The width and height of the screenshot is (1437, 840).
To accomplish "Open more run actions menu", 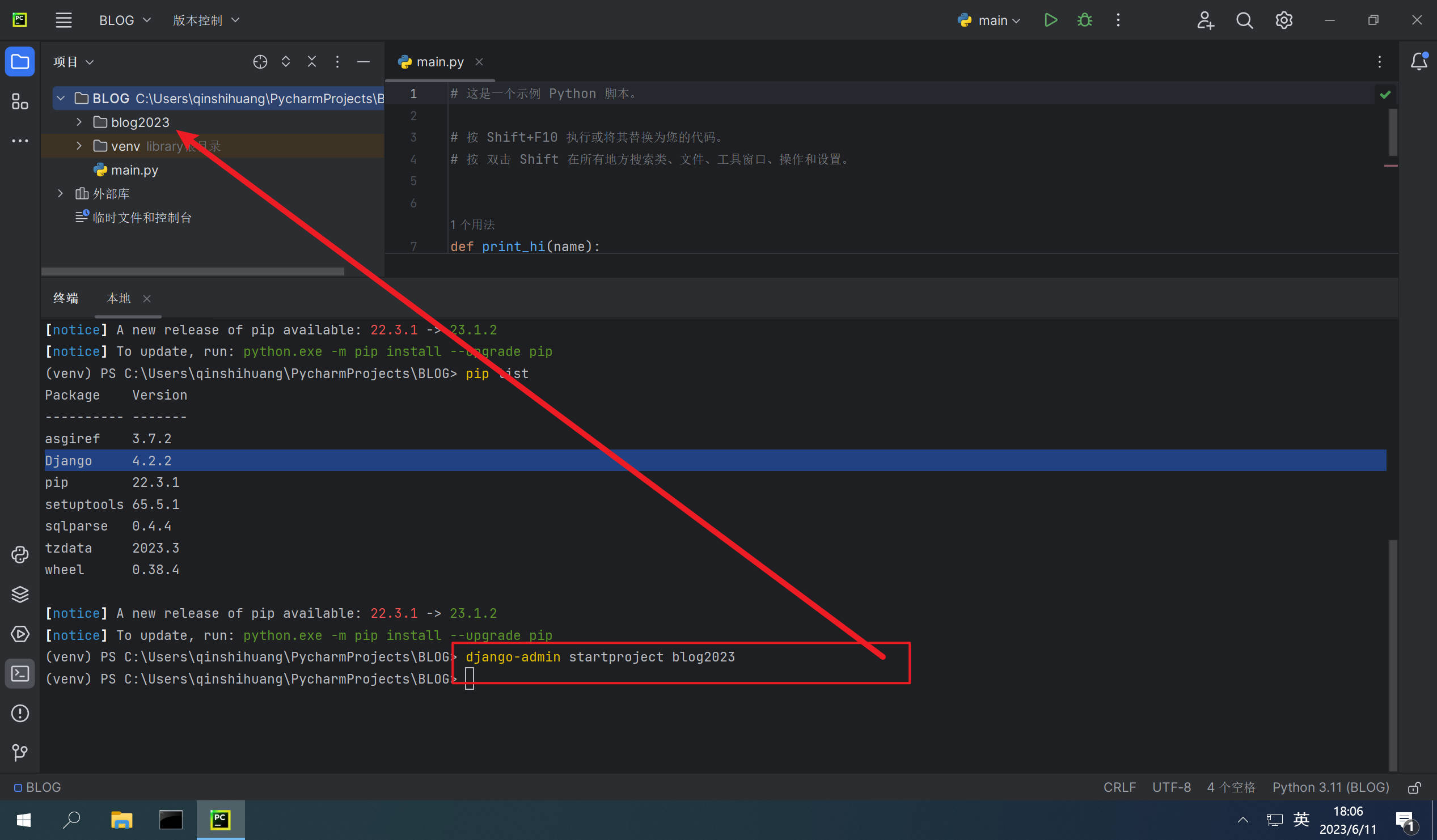I will coord(1118,20).
